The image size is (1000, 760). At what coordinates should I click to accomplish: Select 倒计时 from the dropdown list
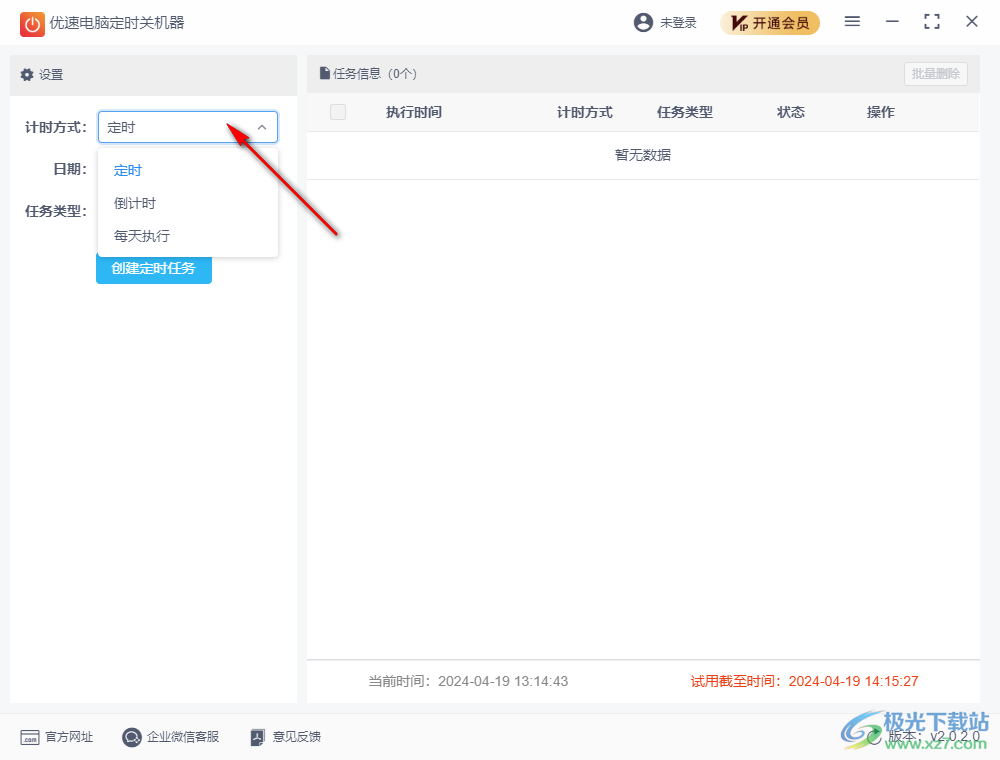135,203
